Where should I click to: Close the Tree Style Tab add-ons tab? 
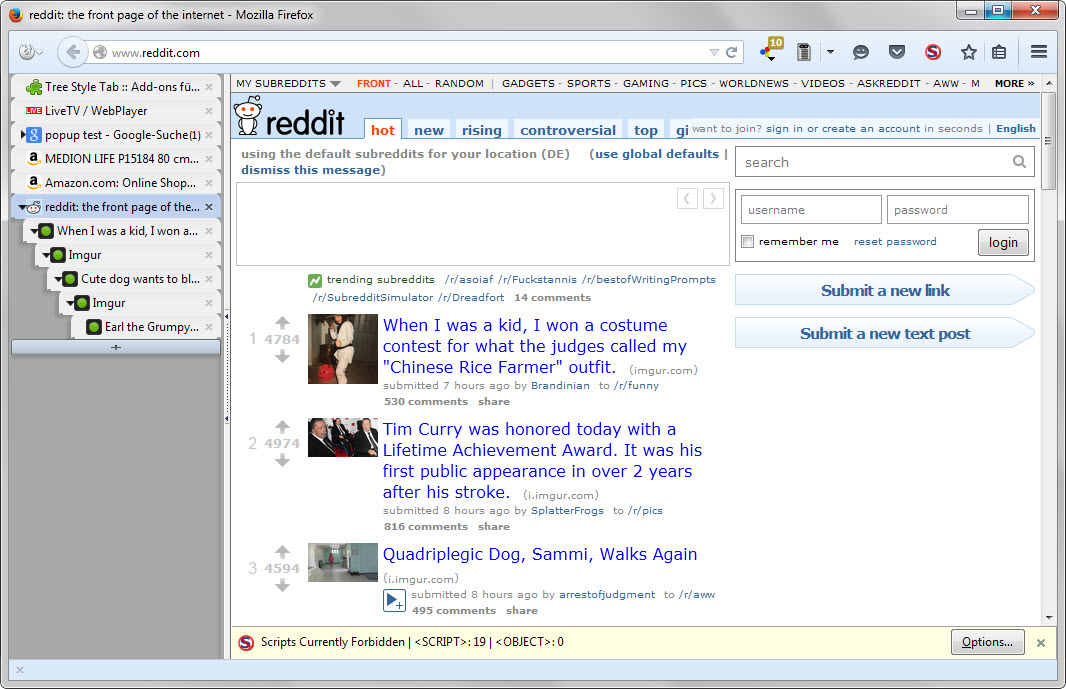click(209, 87)
